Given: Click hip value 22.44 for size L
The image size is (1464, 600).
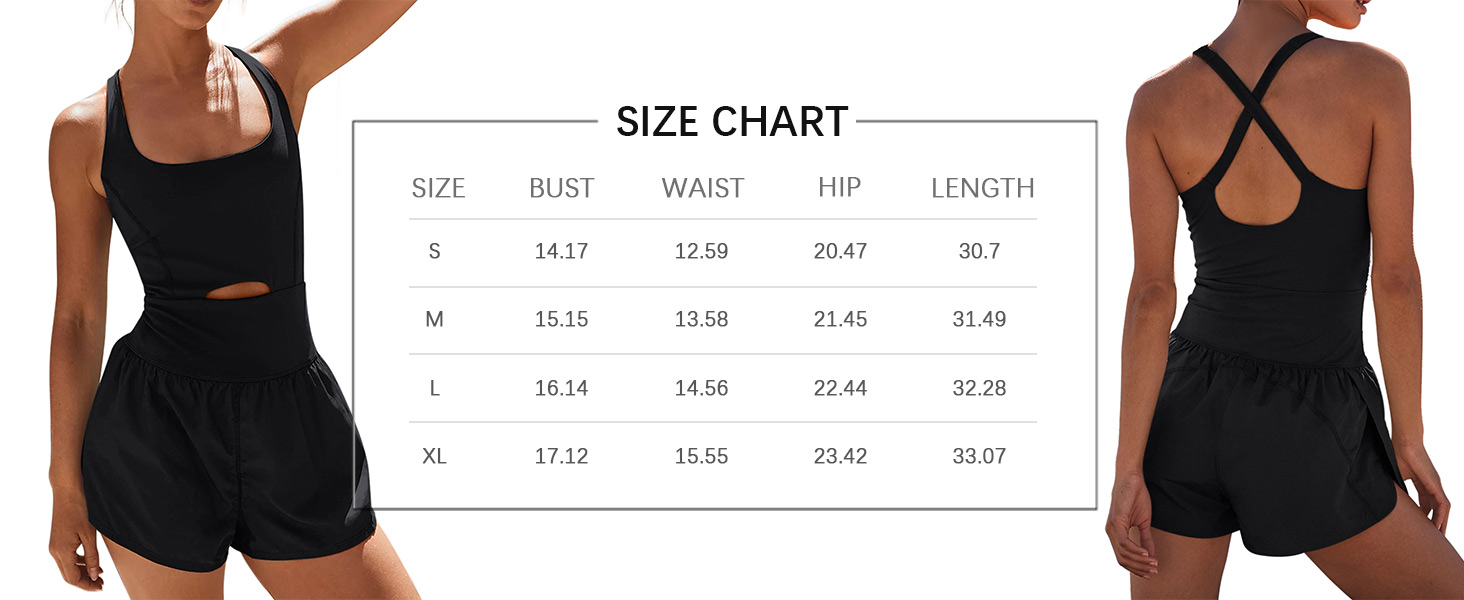Looking at the screenshot, I should click(x=840, y=388).
